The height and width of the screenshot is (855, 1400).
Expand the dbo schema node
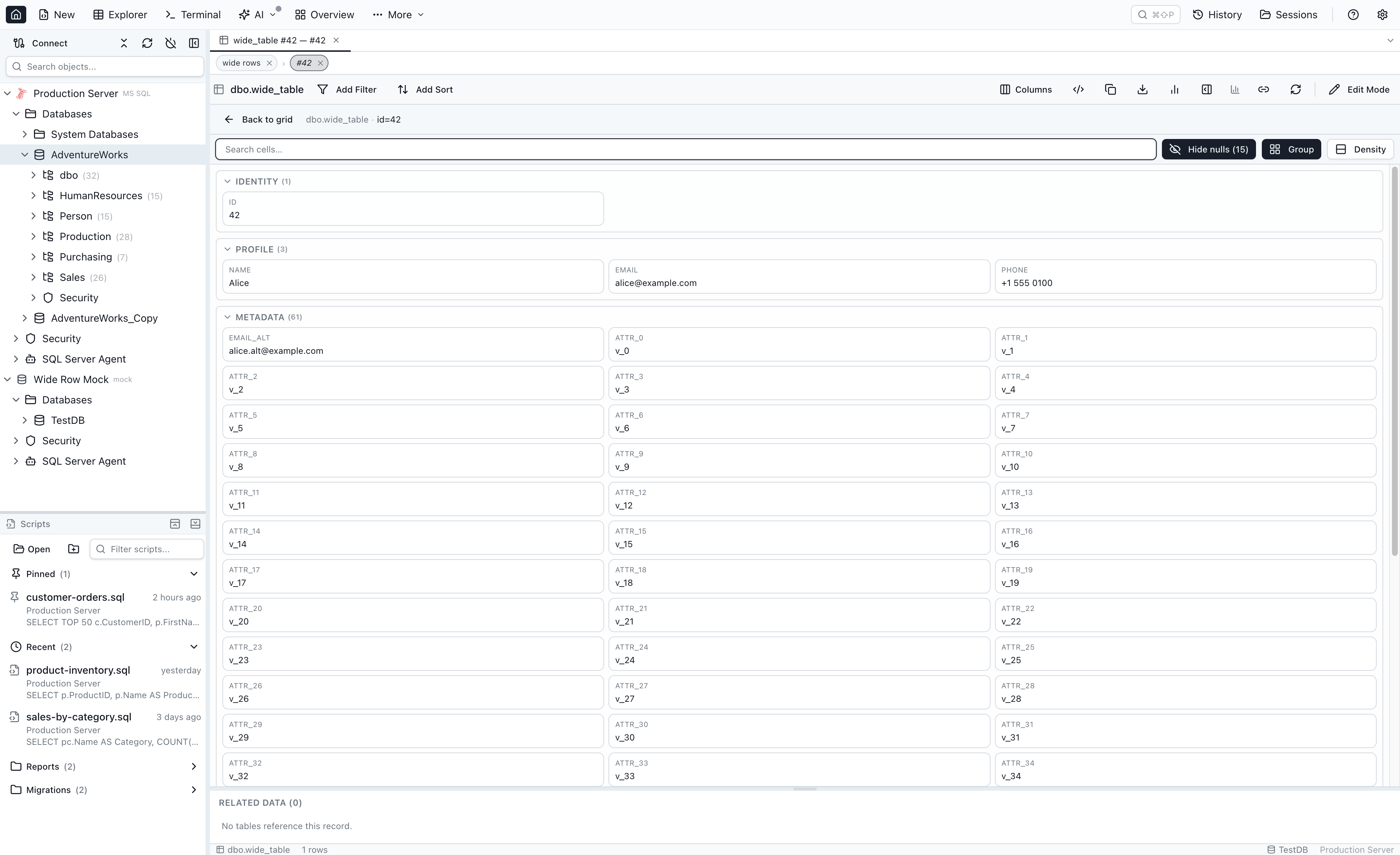34,175
